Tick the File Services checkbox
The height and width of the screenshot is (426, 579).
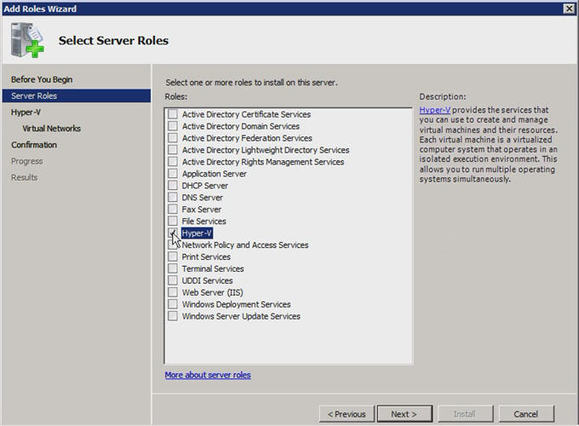(172, 221)
